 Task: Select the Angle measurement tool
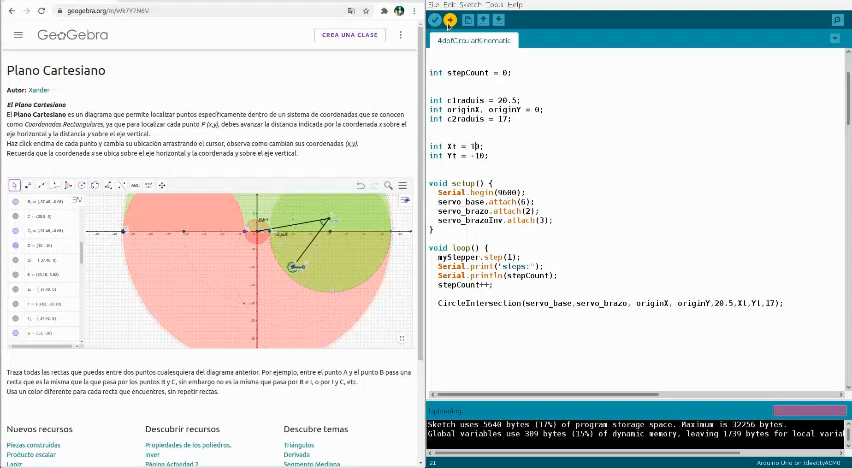click(108, 185)
